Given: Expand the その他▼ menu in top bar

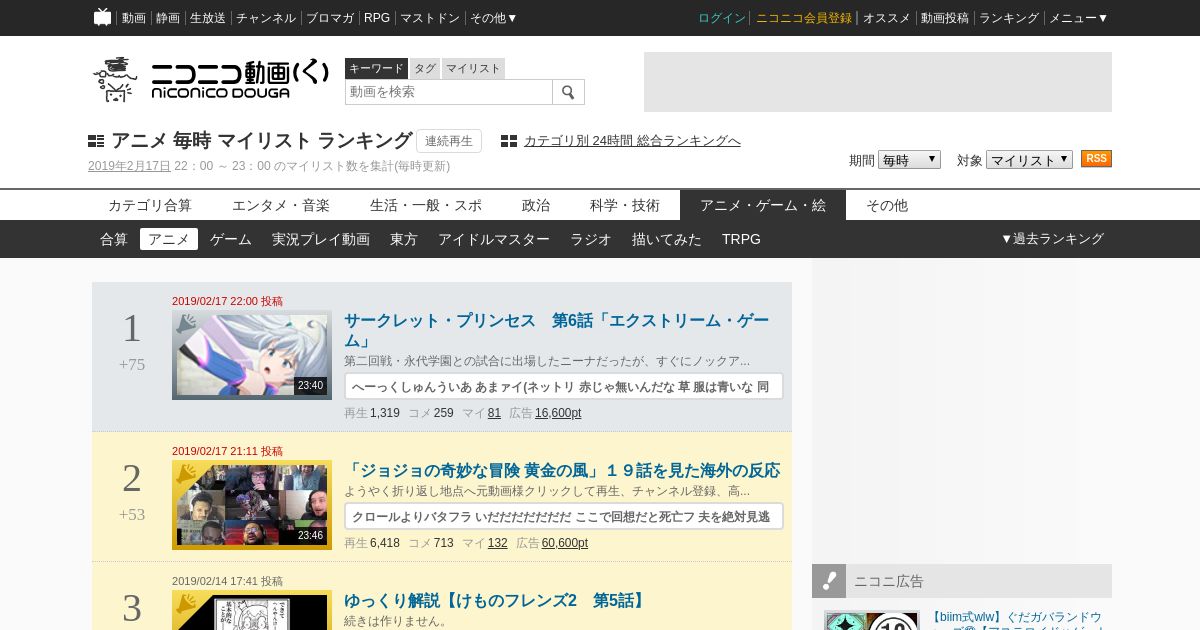Looking at the screenshot, I should [494, 18].
